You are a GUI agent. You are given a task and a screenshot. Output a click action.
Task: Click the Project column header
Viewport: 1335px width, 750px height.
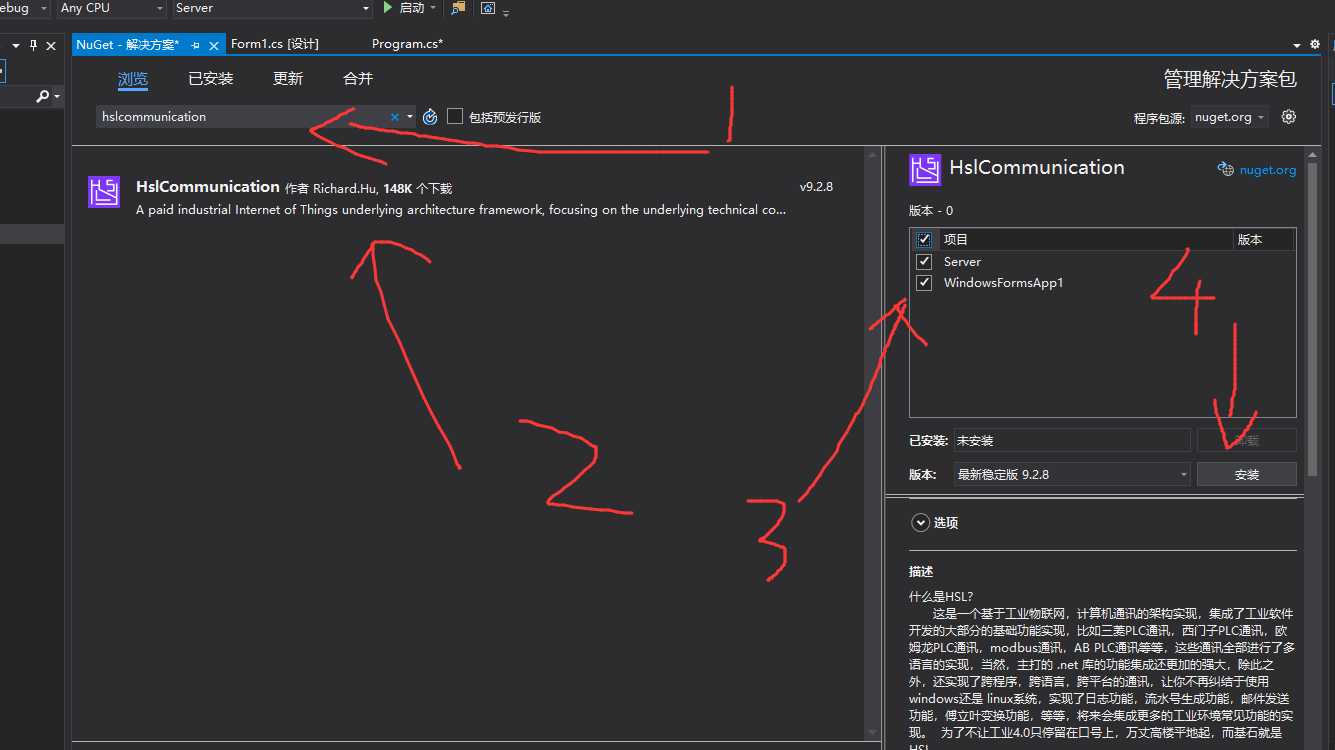click(x=1084, y=240)
